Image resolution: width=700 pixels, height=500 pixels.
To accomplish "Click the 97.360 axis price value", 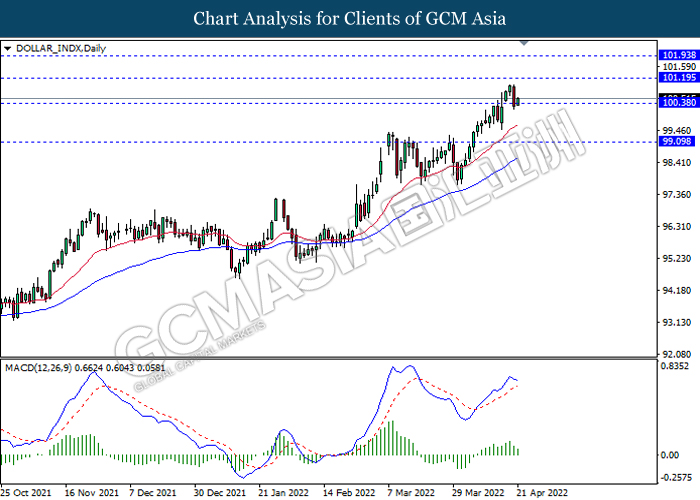I will (x=676, y=195).
